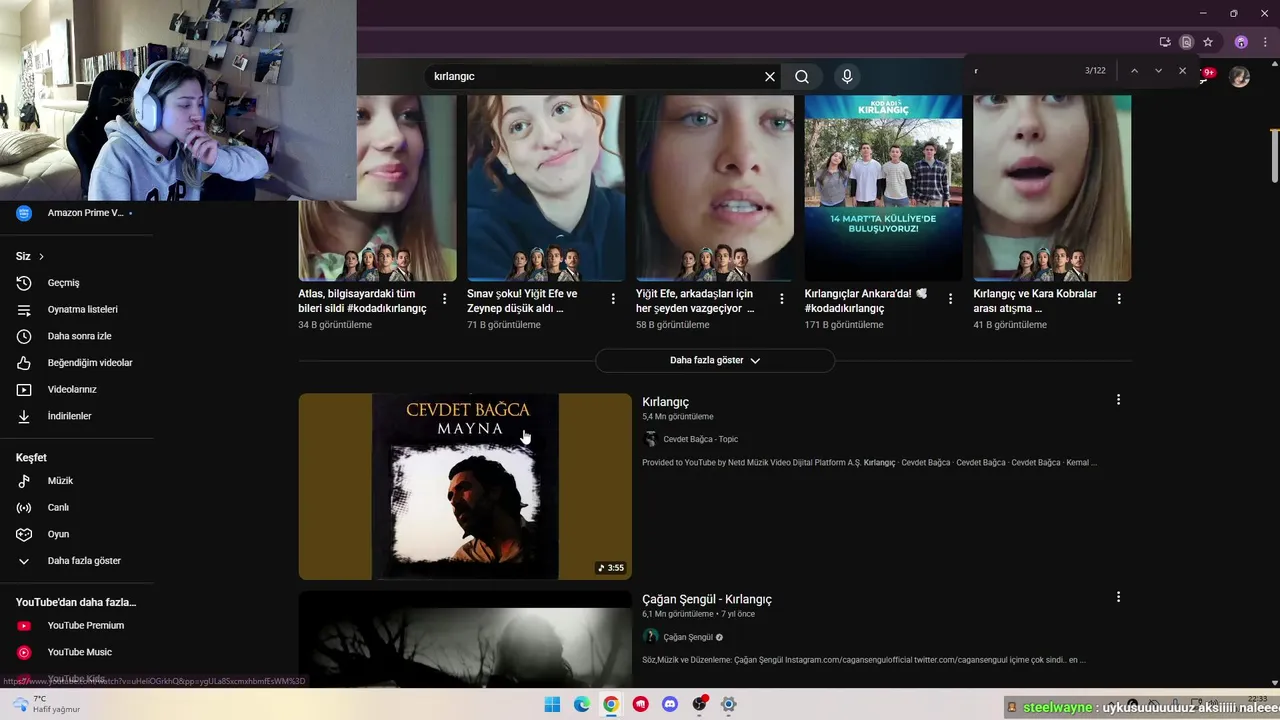Open options for Atlas, bilgisayardaki short
Image resolution: width=1280 pixels, height=720 pixels.
pyautogui.click(x=445, y=299)
